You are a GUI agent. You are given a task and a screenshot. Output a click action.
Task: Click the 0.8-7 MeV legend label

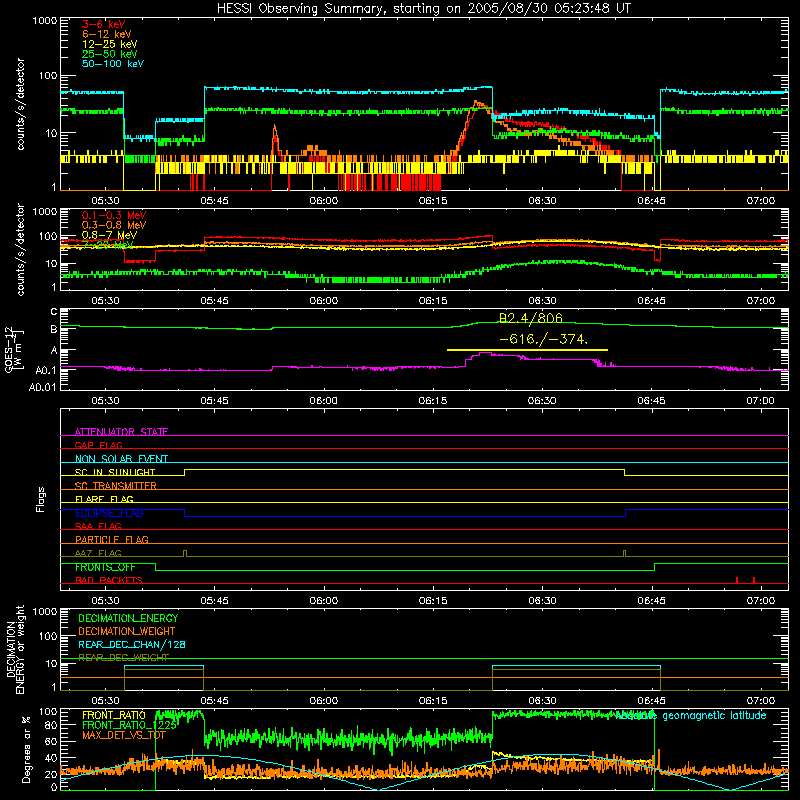pos(109,235)
